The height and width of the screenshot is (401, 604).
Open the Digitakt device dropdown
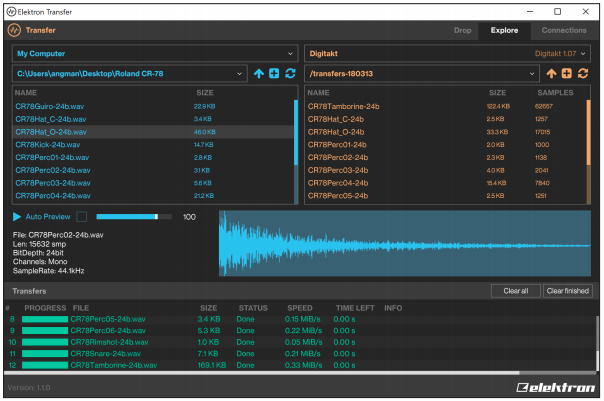(x=447, y=54)
